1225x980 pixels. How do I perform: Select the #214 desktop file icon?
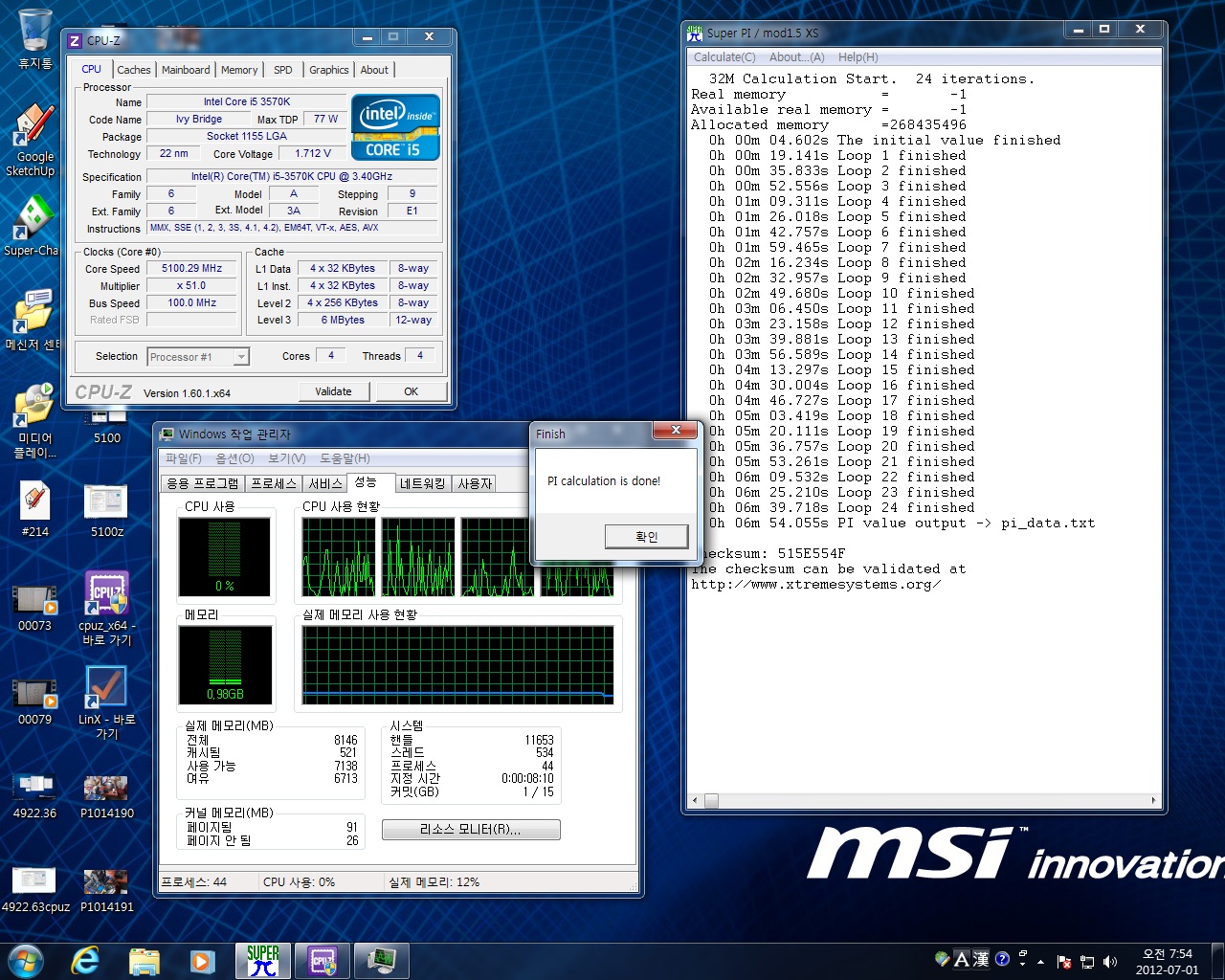point(34,509)
